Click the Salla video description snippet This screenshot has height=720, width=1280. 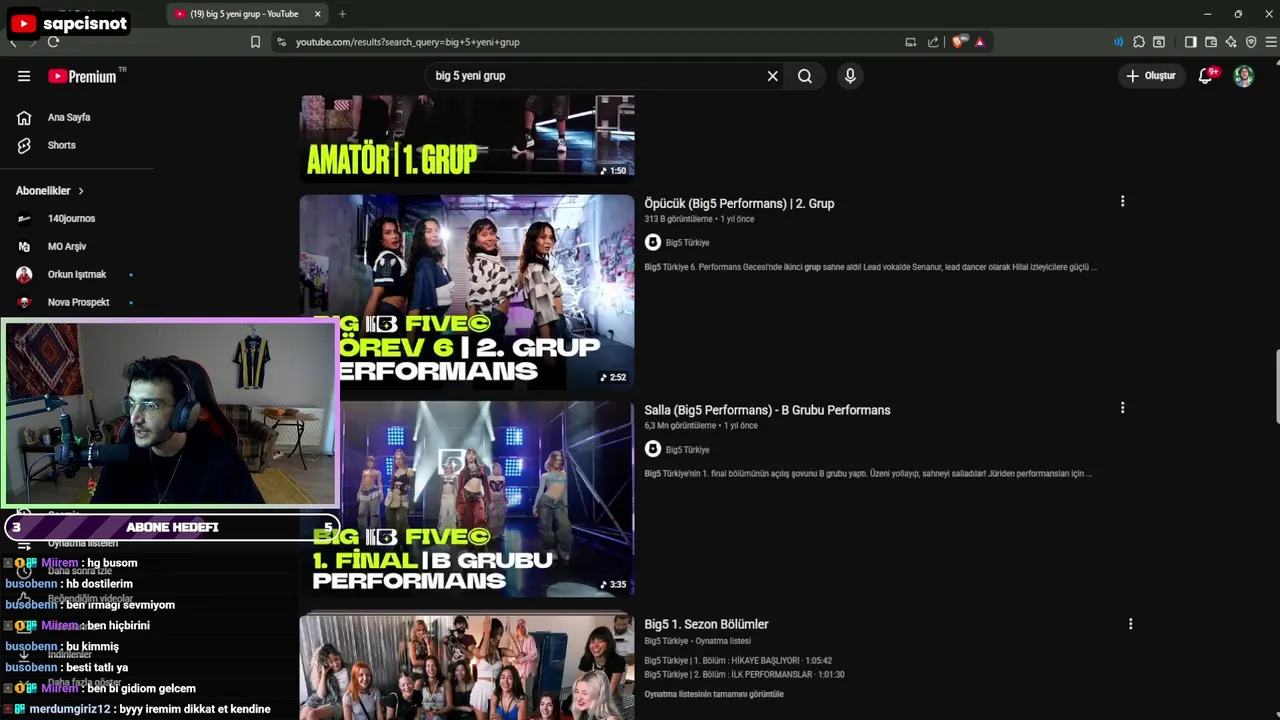(x=868, y=474)
